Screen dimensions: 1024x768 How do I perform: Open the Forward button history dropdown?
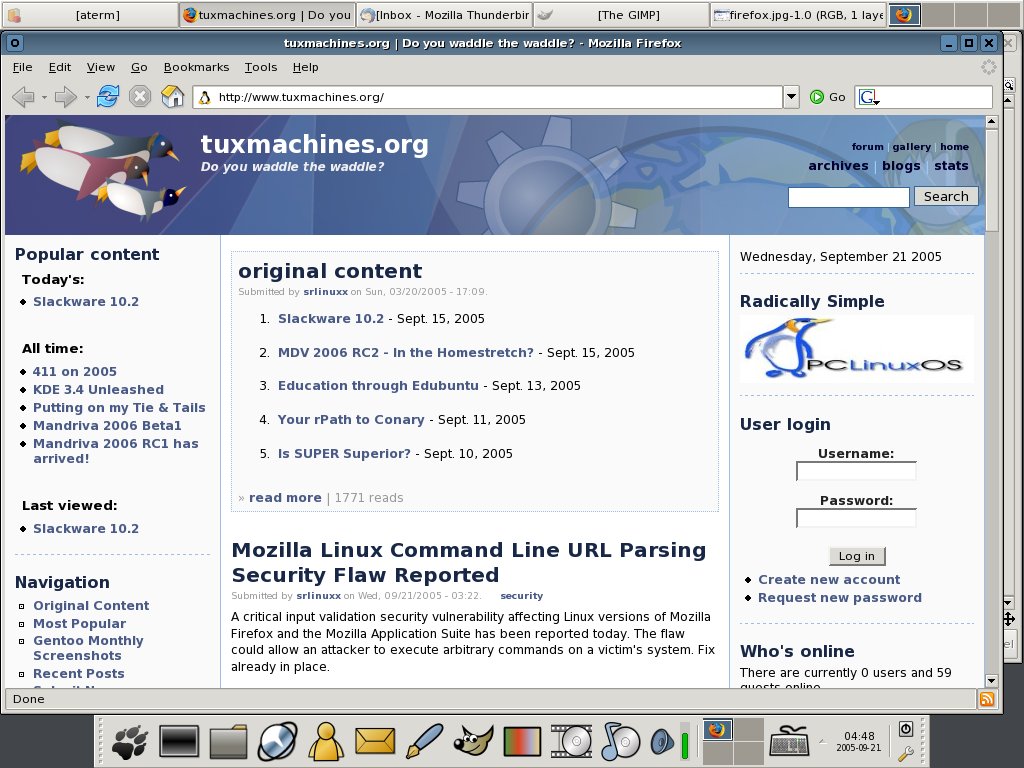point(86,97)
